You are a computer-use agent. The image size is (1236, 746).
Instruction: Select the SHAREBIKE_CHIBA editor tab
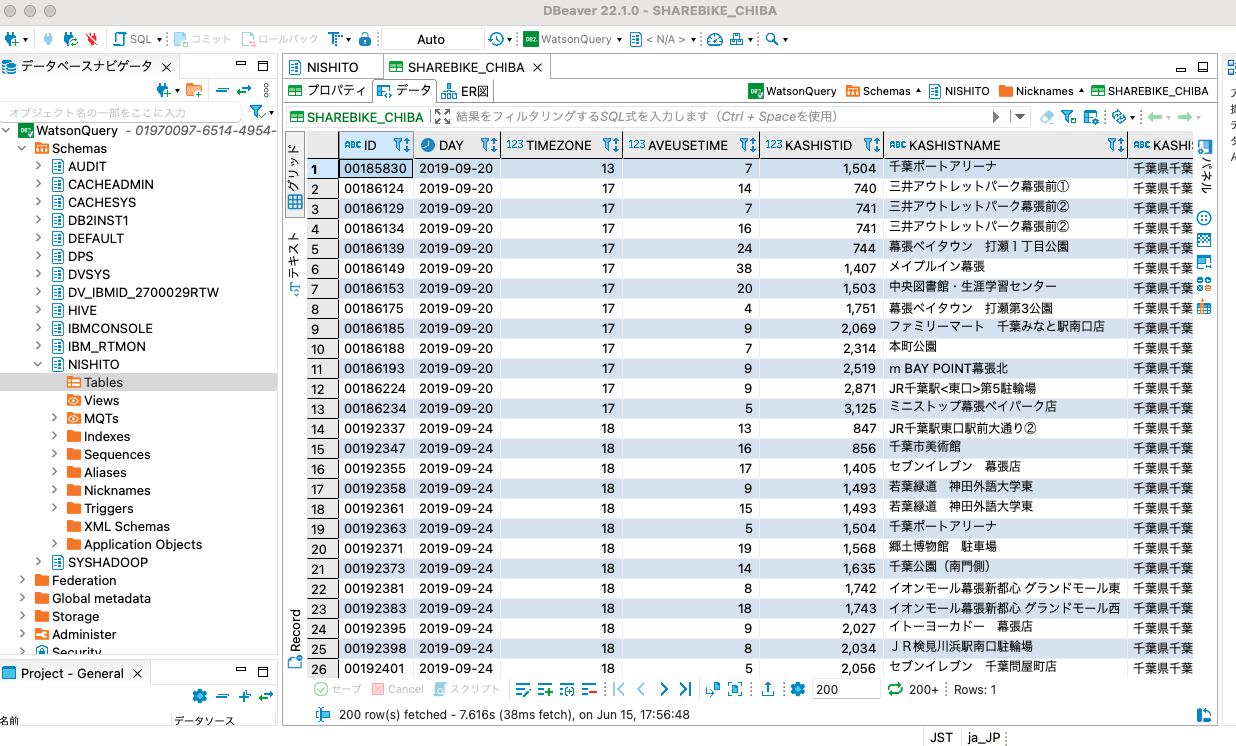[465, 67]
